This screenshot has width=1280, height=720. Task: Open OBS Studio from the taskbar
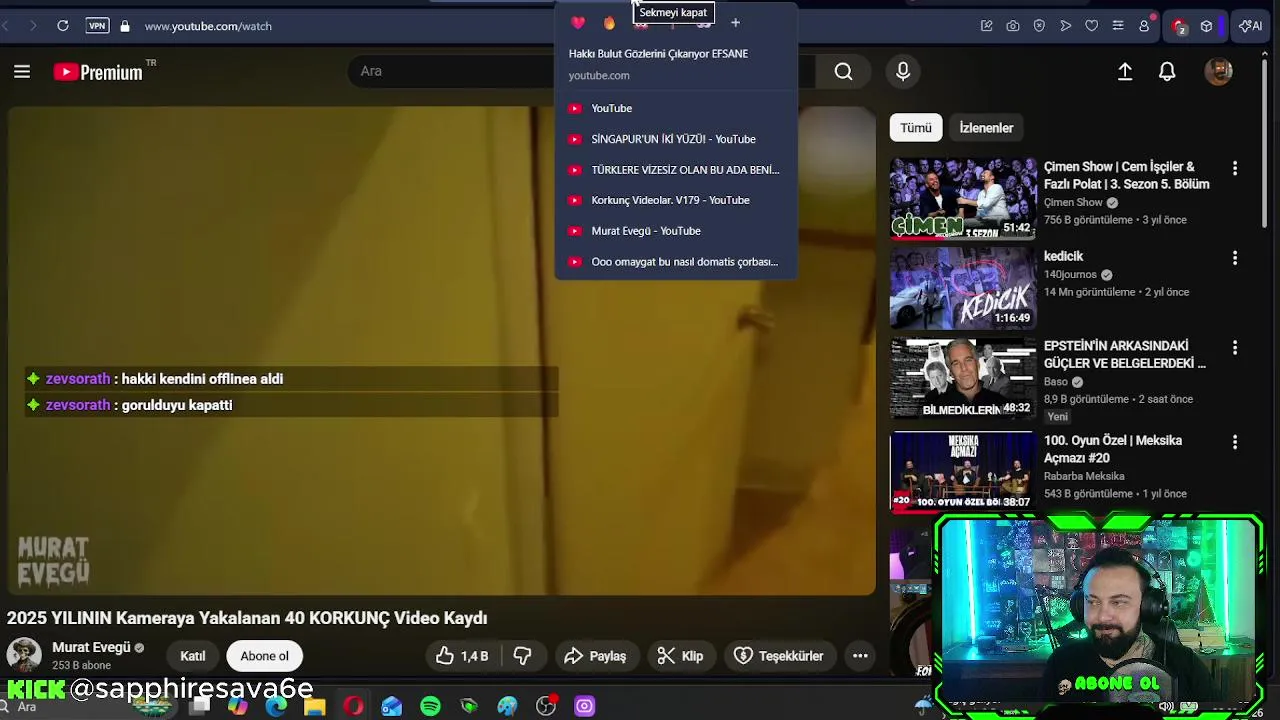tap(546, 706)
